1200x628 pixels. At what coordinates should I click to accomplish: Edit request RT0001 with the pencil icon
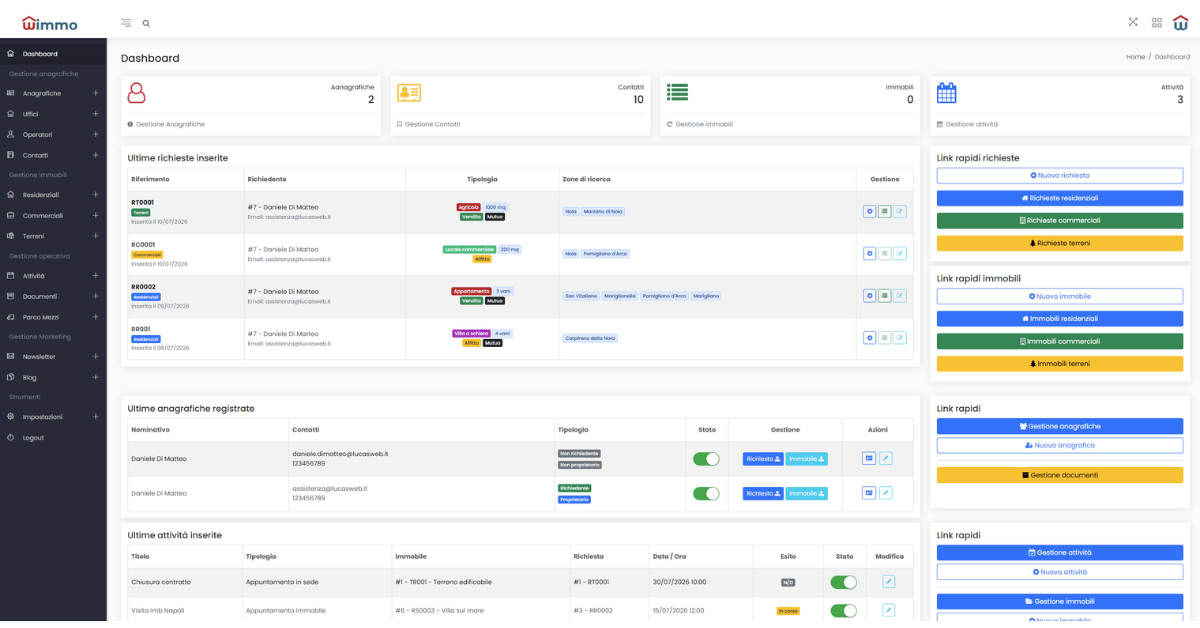[900, 211]
